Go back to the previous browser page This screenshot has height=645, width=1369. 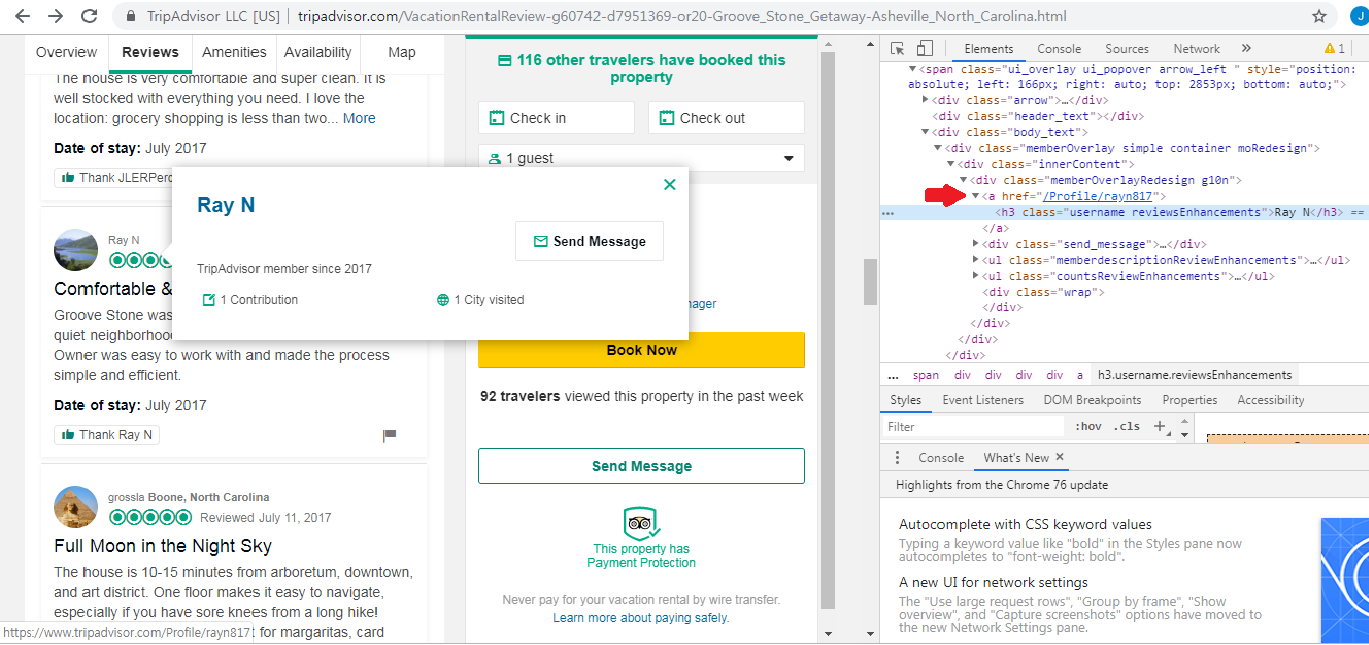click(x=22, y=16)
